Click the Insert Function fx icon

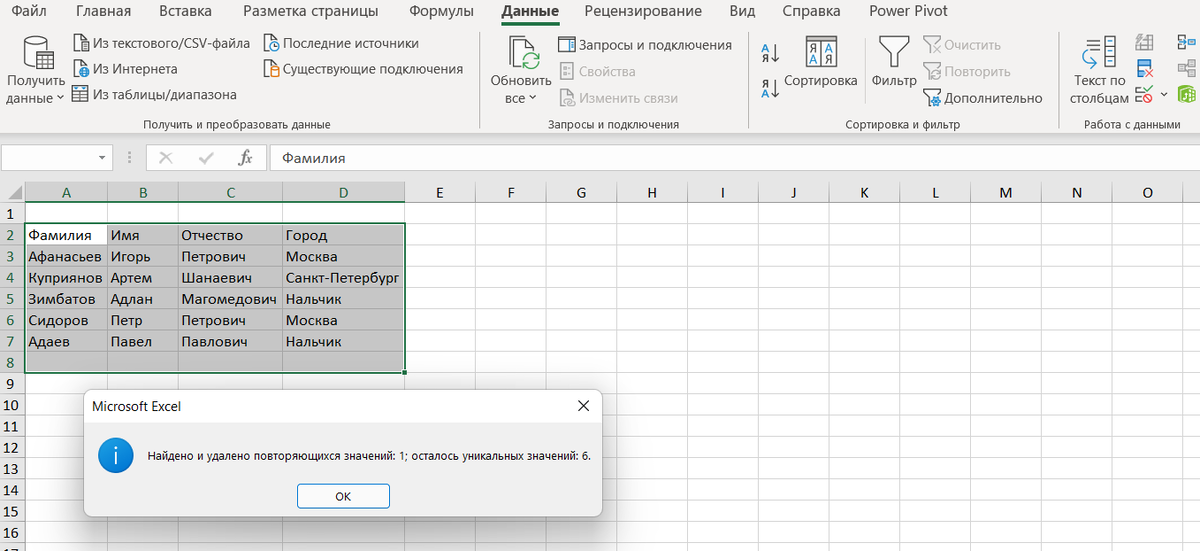click(245, 158)
